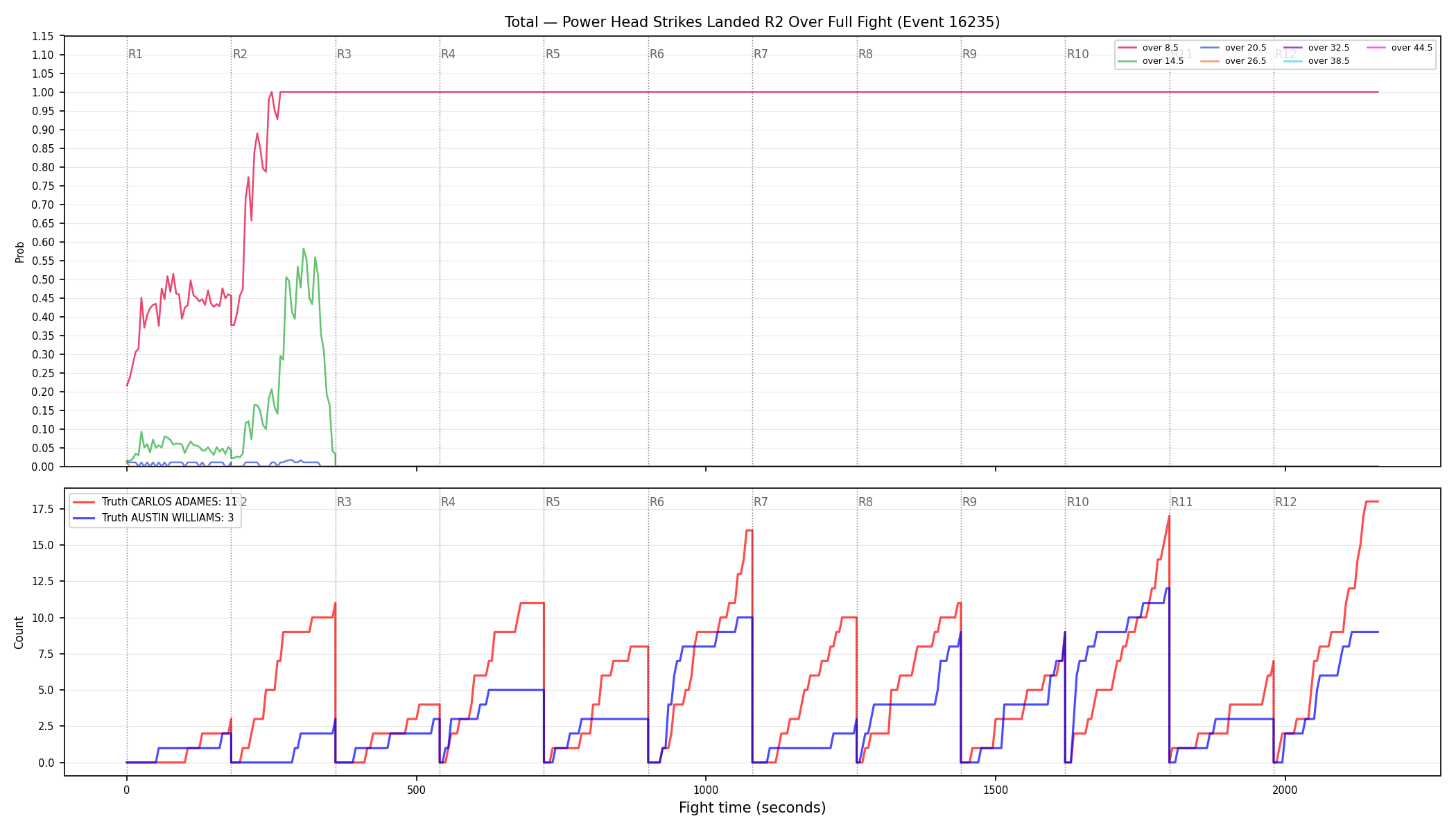
Task: Click the 2.5 tick on the Count axis
Action: (x=46, y=726)
